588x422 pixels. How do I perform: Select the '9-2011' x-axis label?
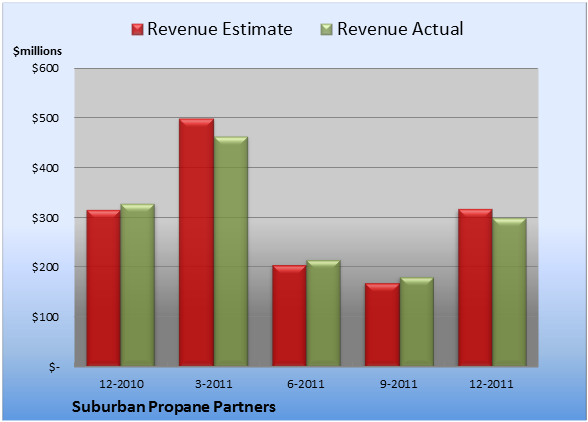click(399, 384)
